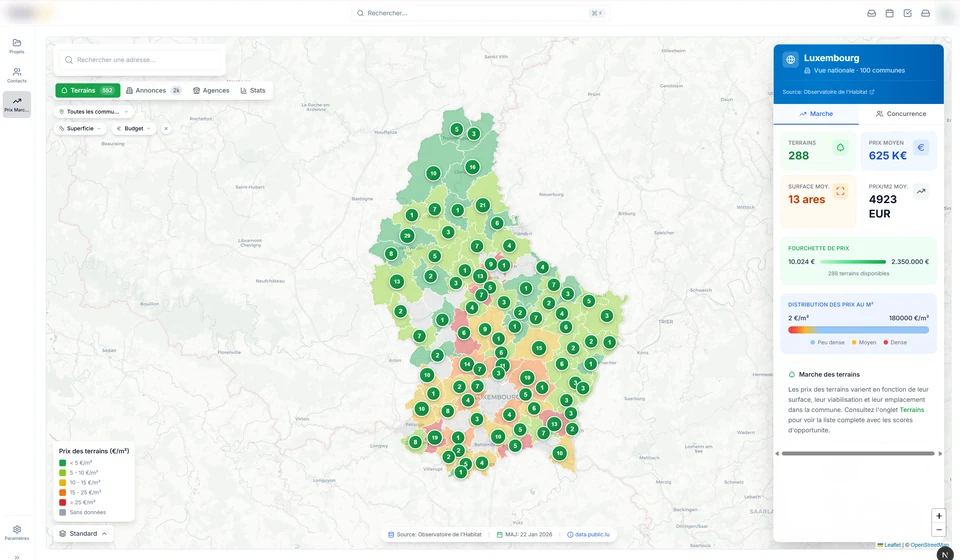Expand the Standard map style selector

tap(83, 534)
